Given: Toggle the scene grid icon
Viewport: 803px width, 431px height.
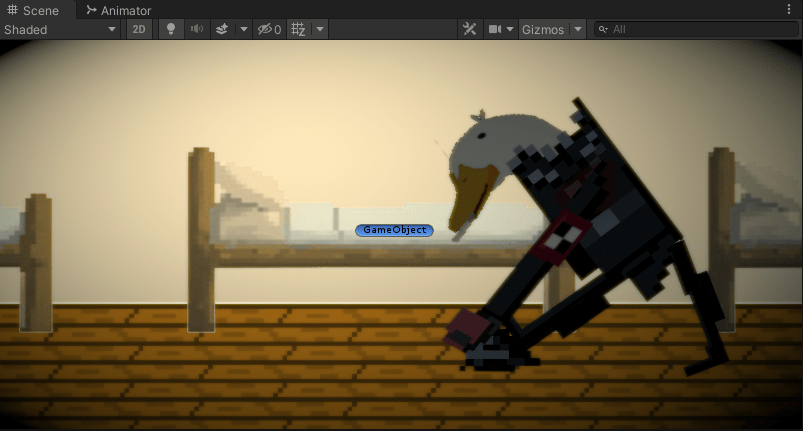Looking at the screenshot, I should (x=299, y=29).
